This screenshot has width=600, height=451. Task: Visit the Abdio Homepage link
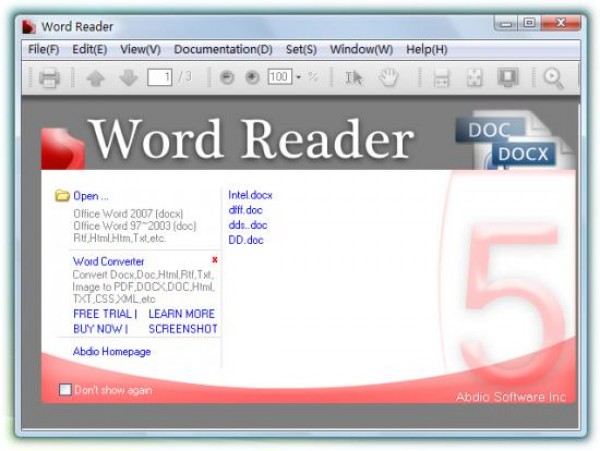[112, 352]
